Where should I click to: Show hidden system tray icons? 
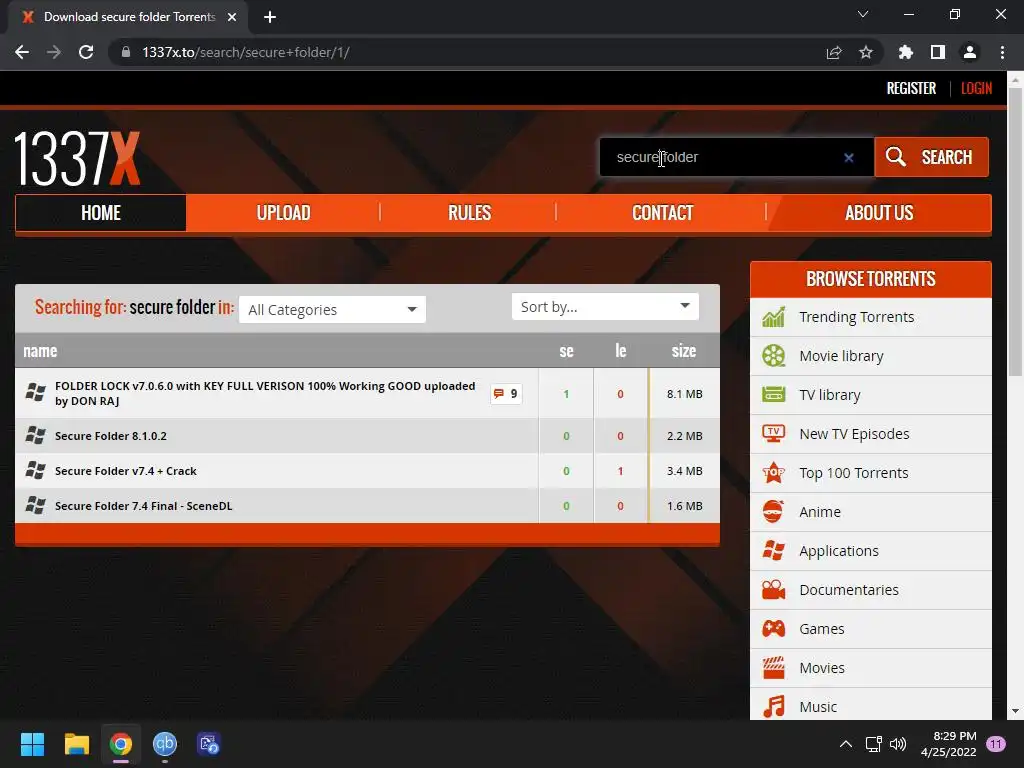[x=846, y=744]
